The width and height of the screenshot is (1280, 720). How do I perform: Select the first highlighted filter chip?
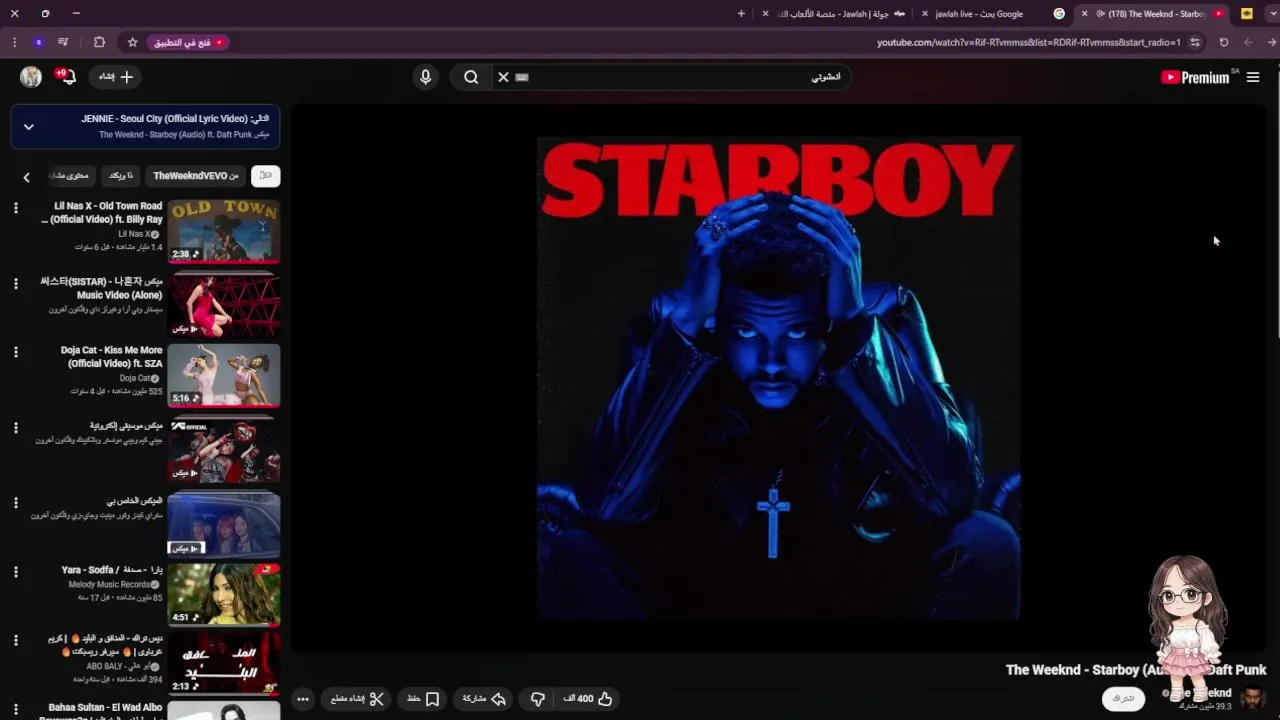265,176
